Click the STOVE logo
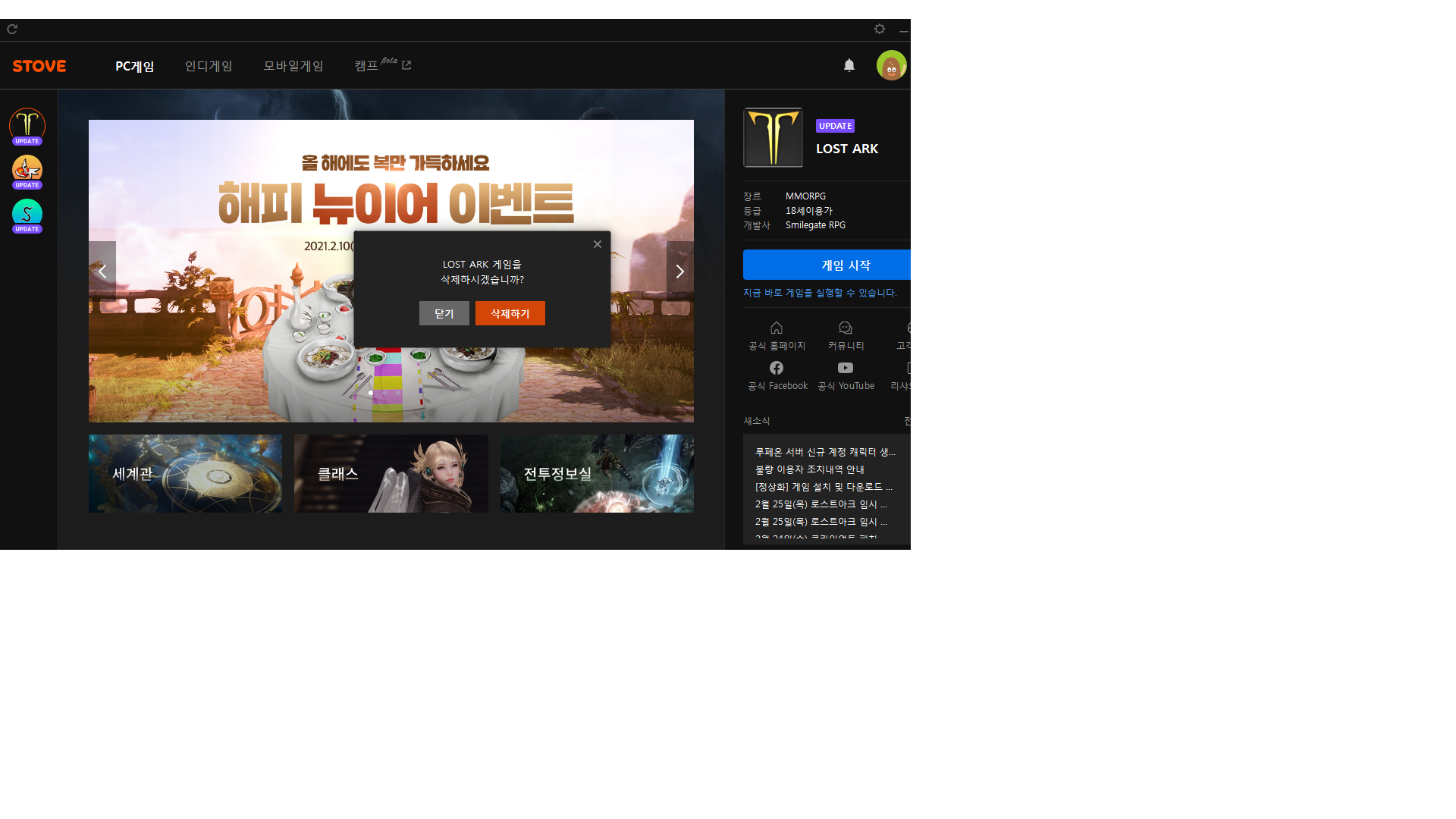Screen dimensions: 1456x819 click(39, 66)
